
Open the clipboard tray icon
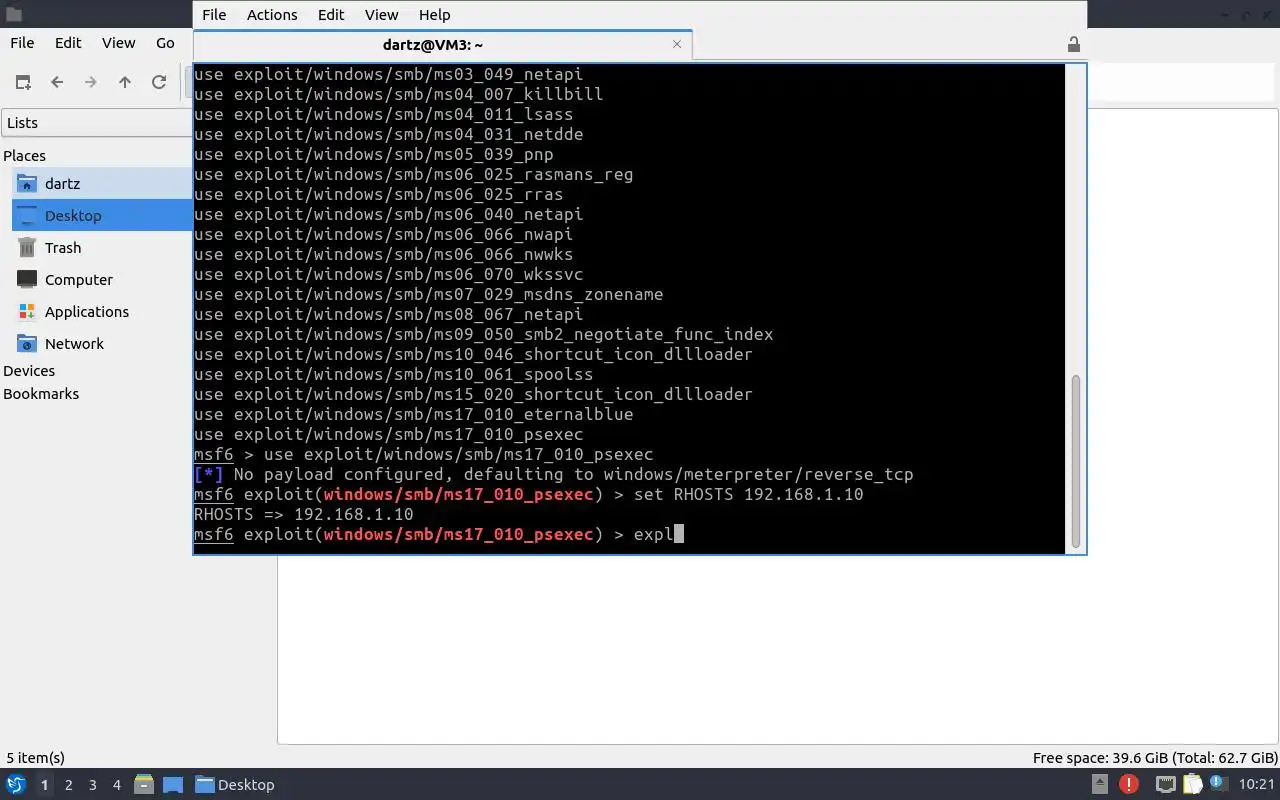pos(1193,785)
